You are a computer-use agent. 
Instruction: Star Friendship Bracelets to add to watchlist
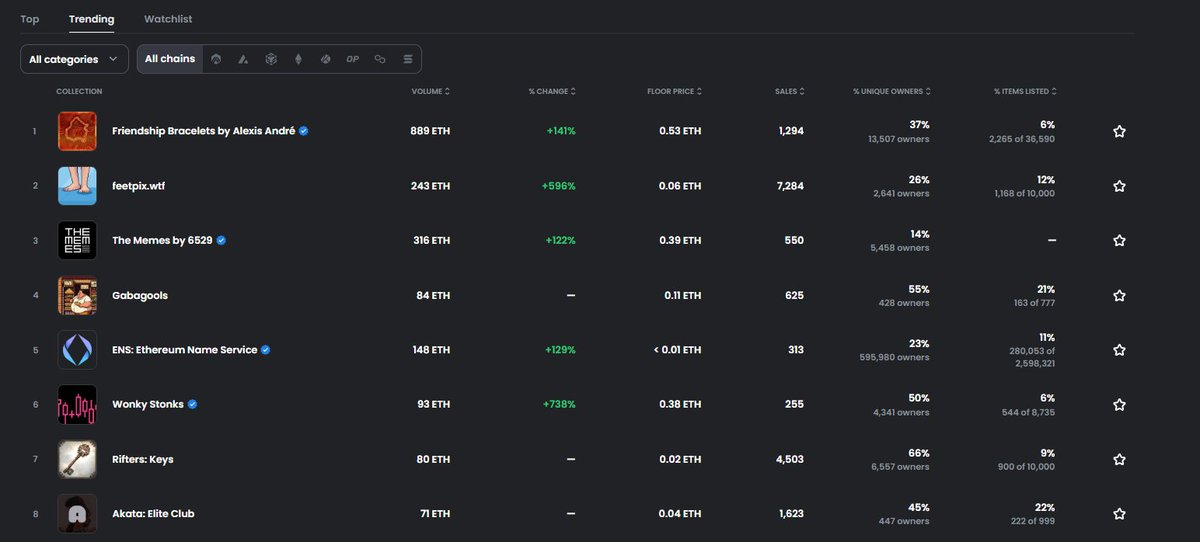[x=1119, y=131]
